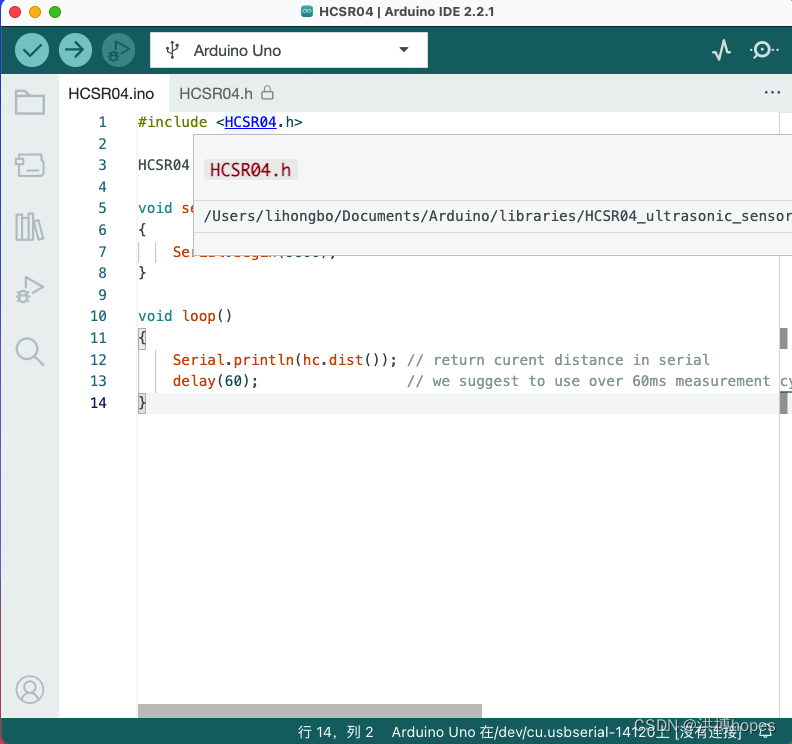Start debugging with the debug toolbar button
The image size is (792, 744).
[118, 50]
